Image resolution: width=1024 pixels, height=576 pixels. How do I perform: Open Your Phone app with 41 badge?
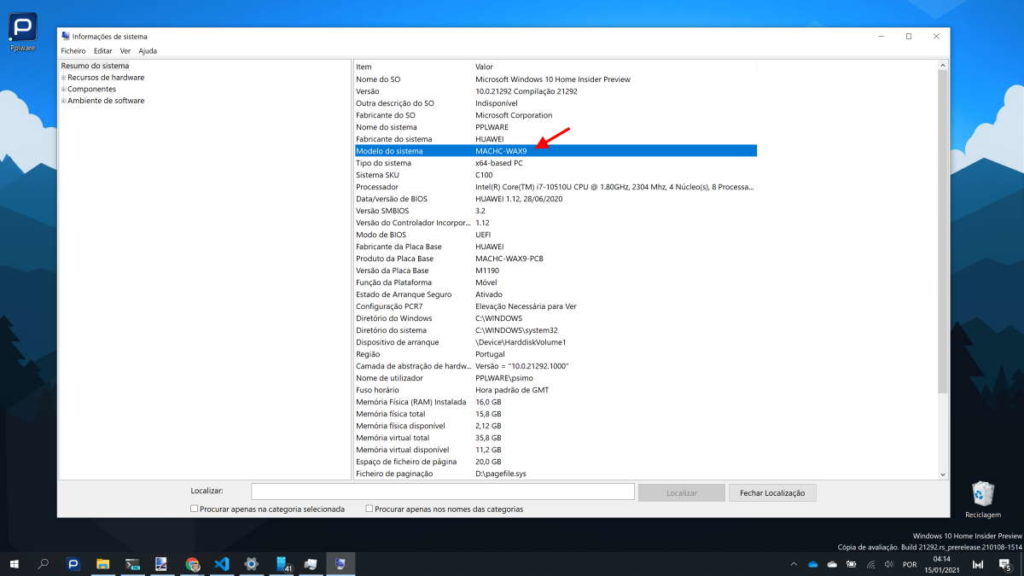coord(283,564)
